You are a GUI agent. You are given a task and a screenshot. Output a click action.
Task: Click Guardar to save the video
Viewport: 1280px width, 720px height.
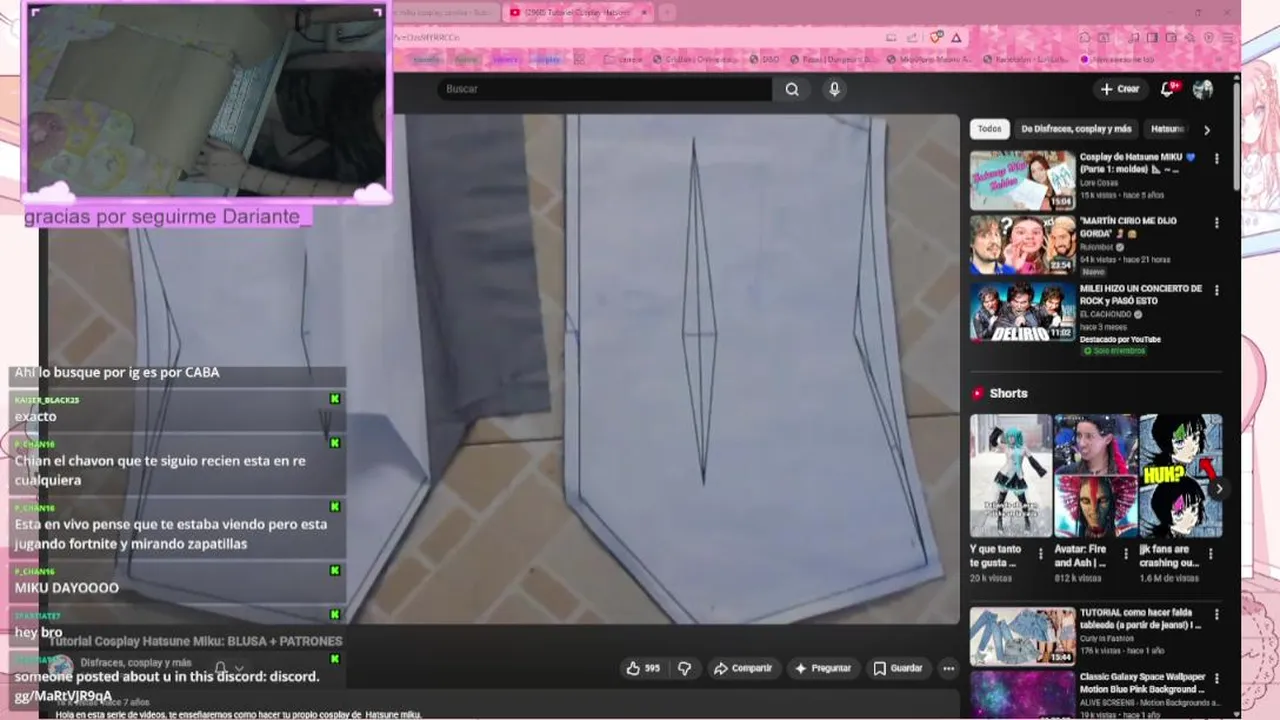(x=897, y=668)
